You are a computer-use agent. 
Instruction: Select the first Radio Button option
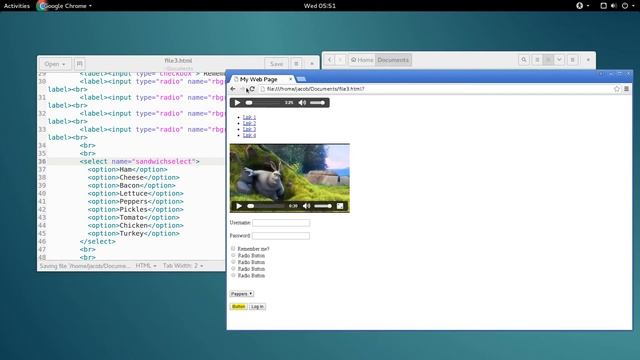[x=233, y=255]
